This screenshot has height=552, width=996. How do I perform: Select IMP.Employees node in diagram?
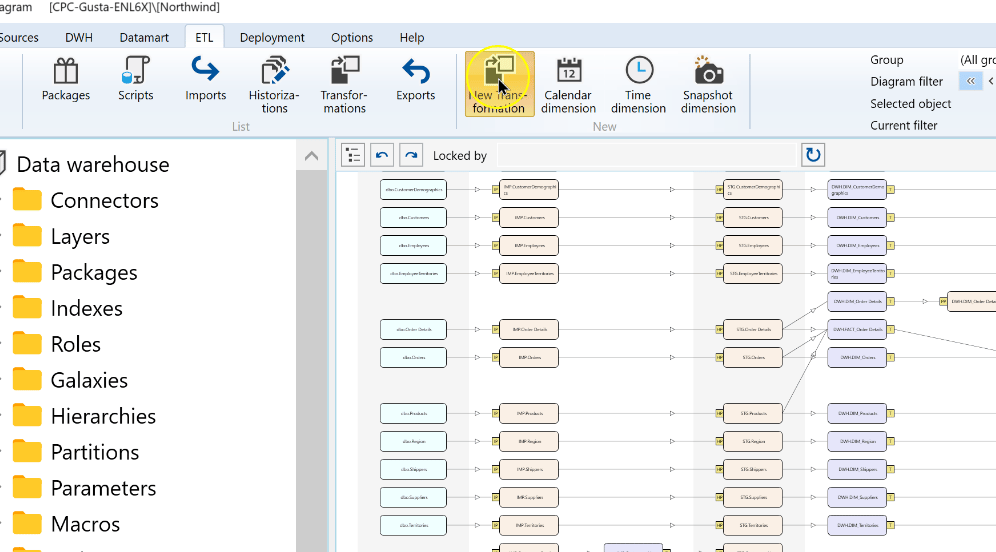[x=529, y=245]
